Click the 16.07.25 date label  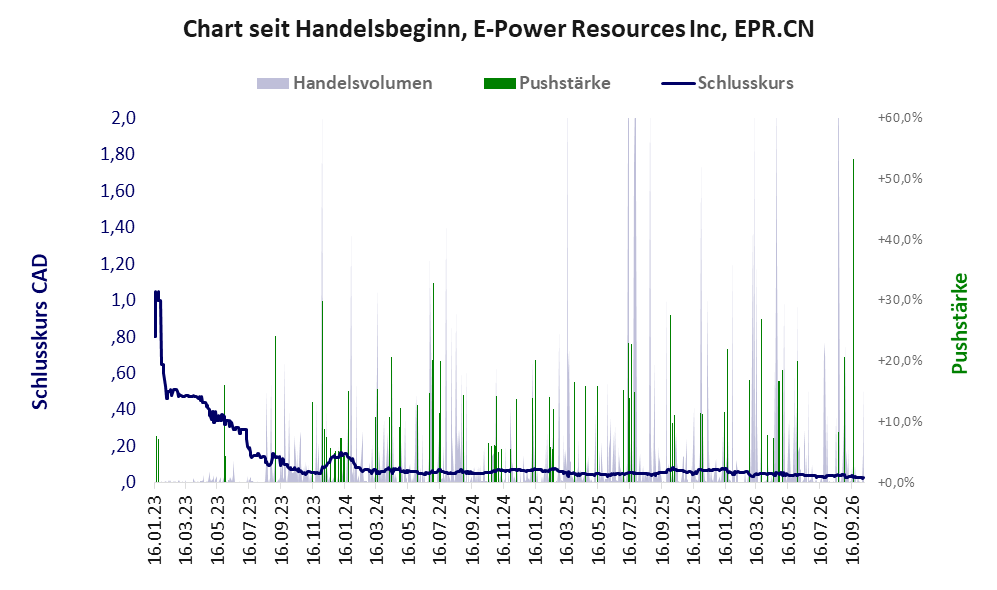point(630,529)
